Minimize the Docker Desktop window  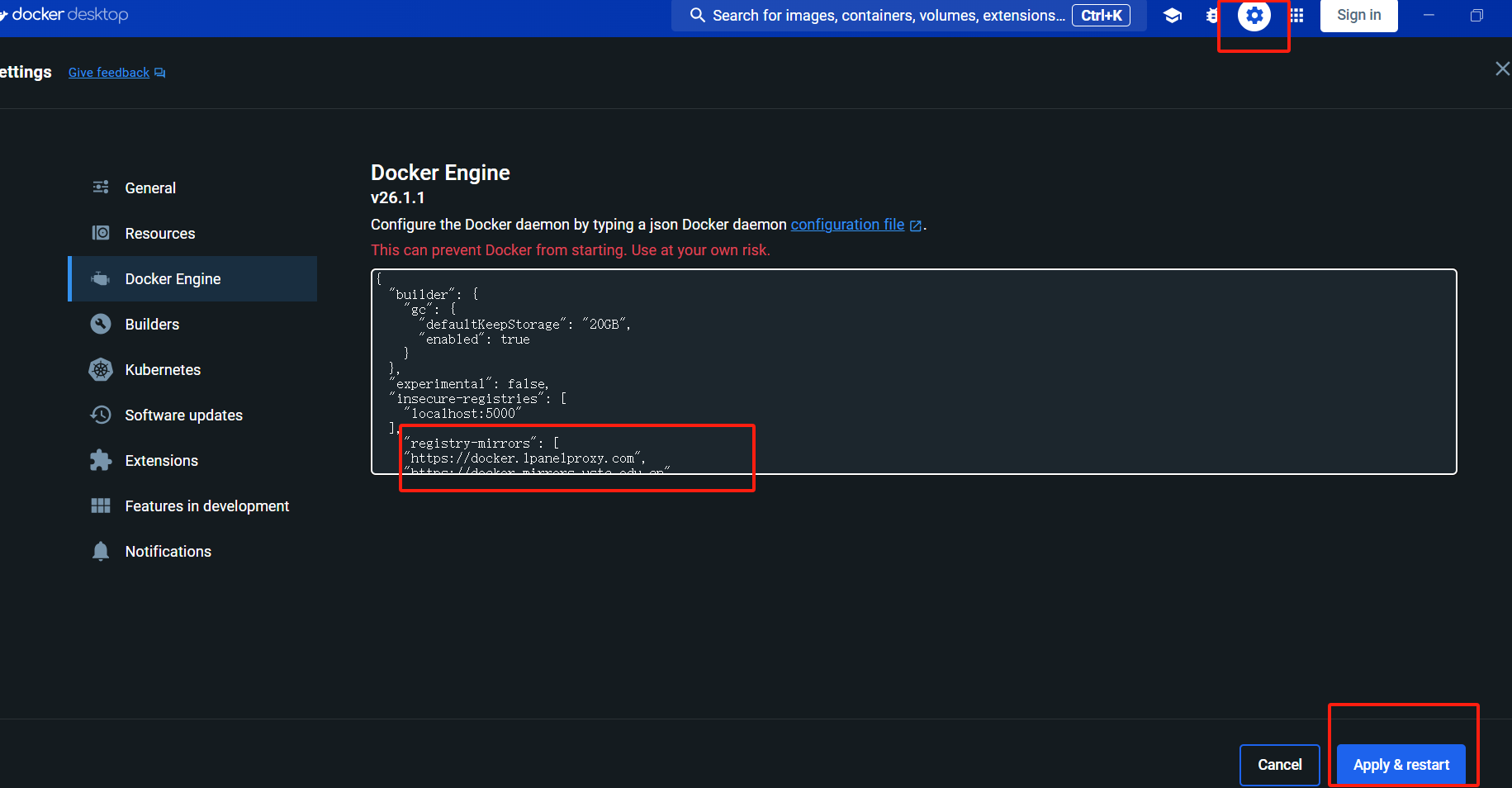(x=1429, y=16)
